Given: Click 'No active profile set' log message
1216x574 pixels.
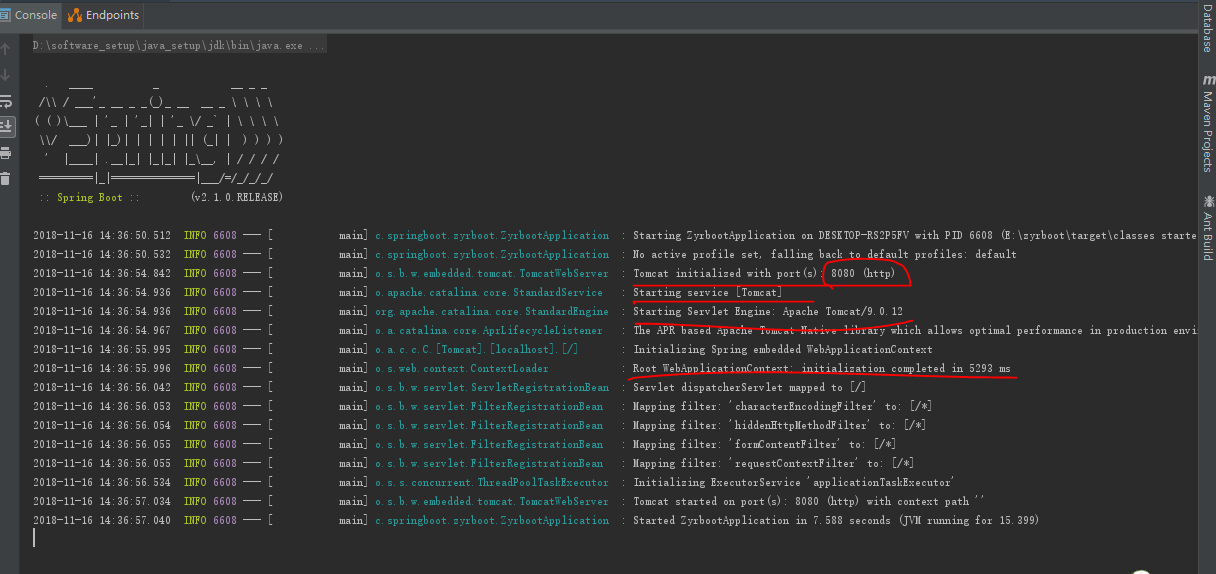Looking at the screenshot, I should (x=825, y=255).
